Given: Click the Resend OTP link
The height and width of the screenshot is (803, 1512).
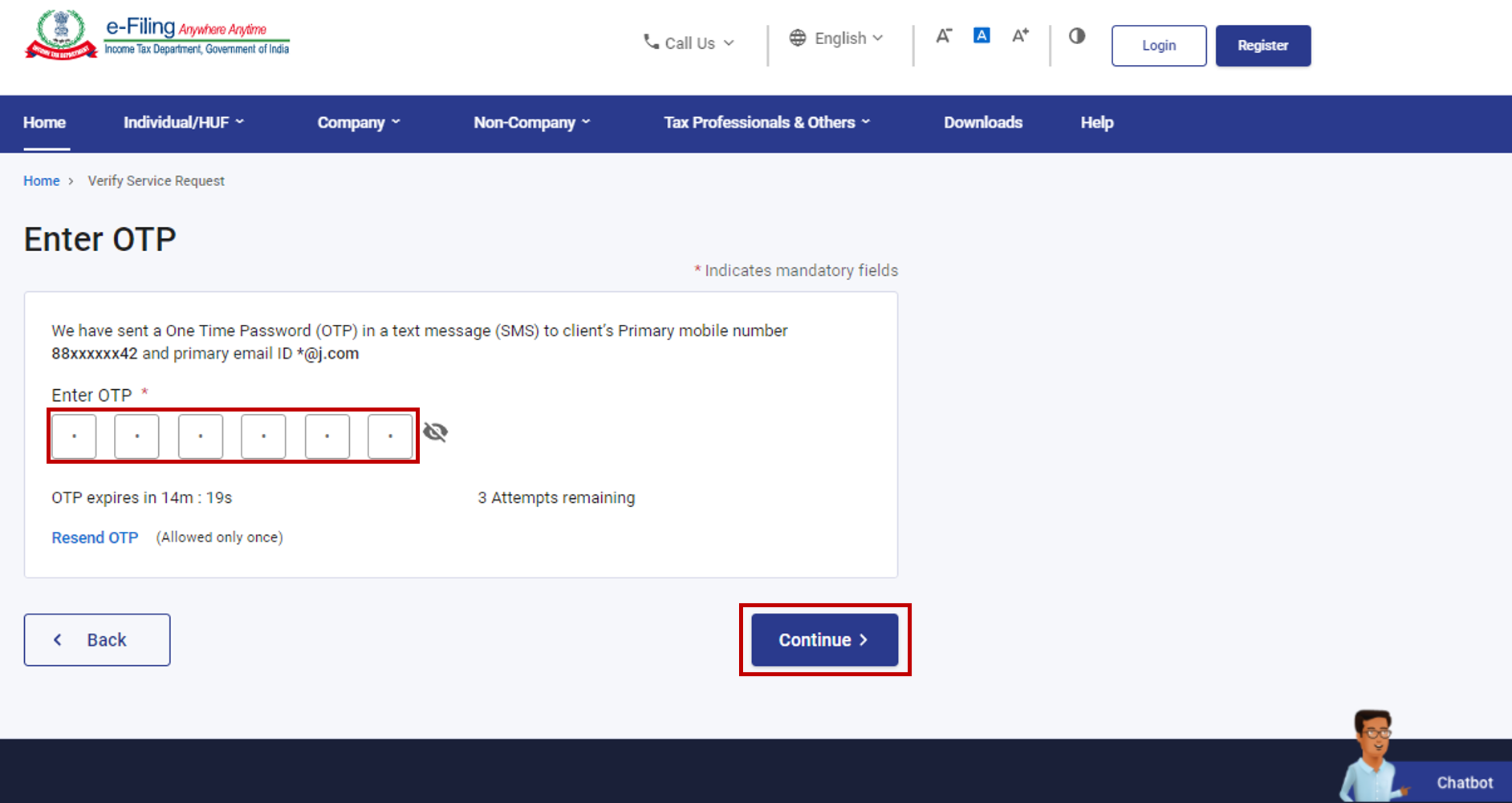Looking at the screenshot, I should pos(95,537).
